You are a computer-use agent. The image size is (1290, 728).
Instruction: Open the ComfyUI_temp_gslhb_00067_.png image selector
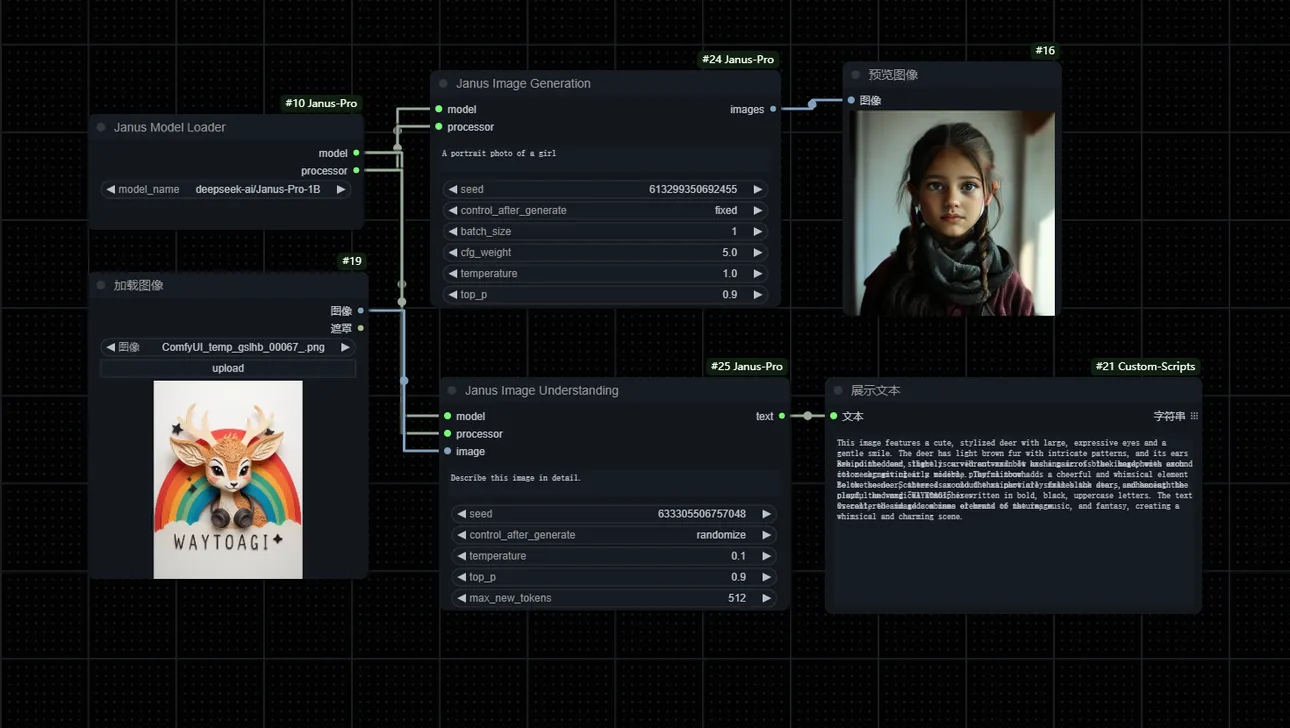[228, 347]
